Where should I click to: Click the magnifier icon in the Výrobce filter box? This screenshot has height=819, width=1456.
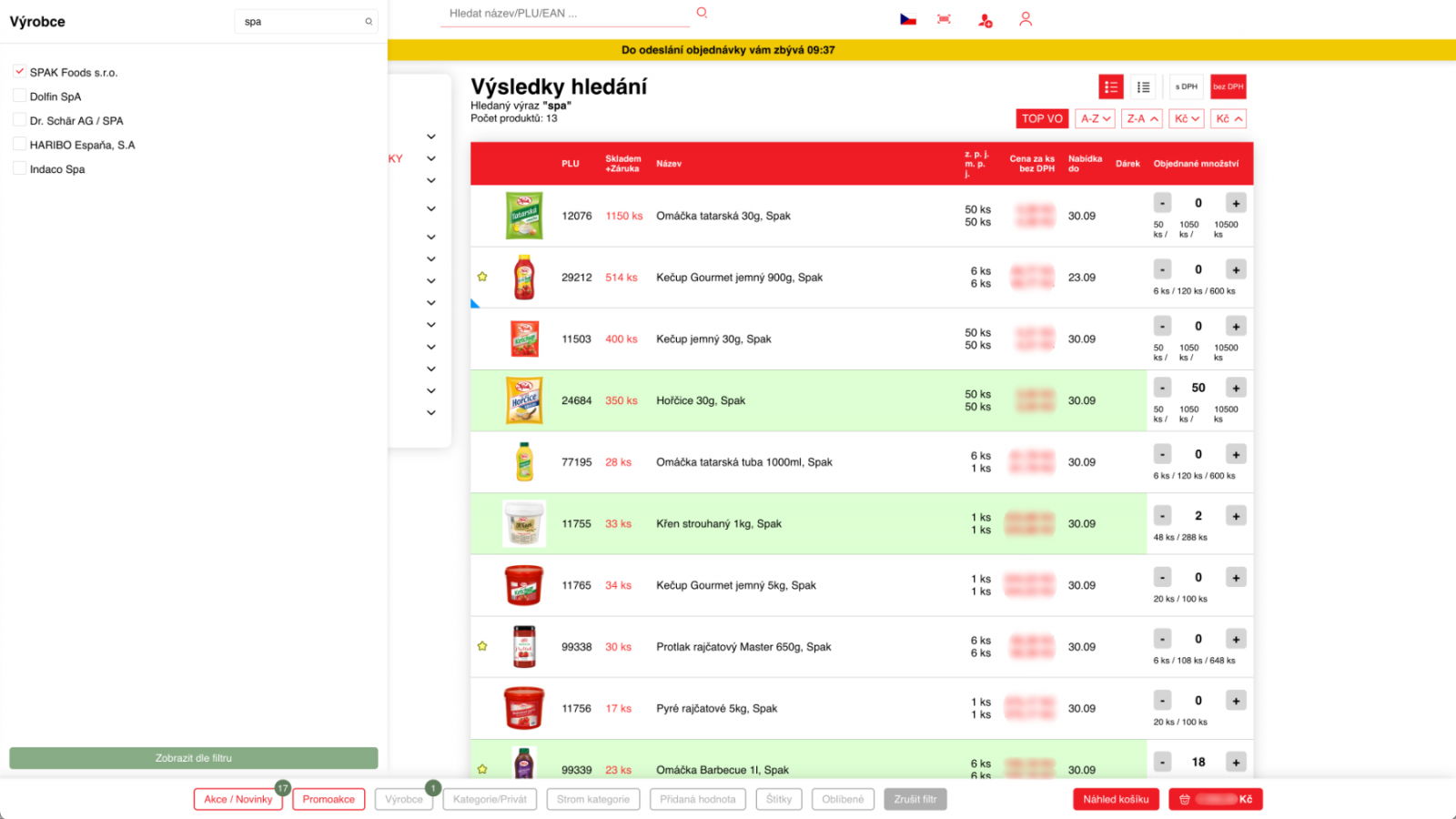tap(369, 22)
